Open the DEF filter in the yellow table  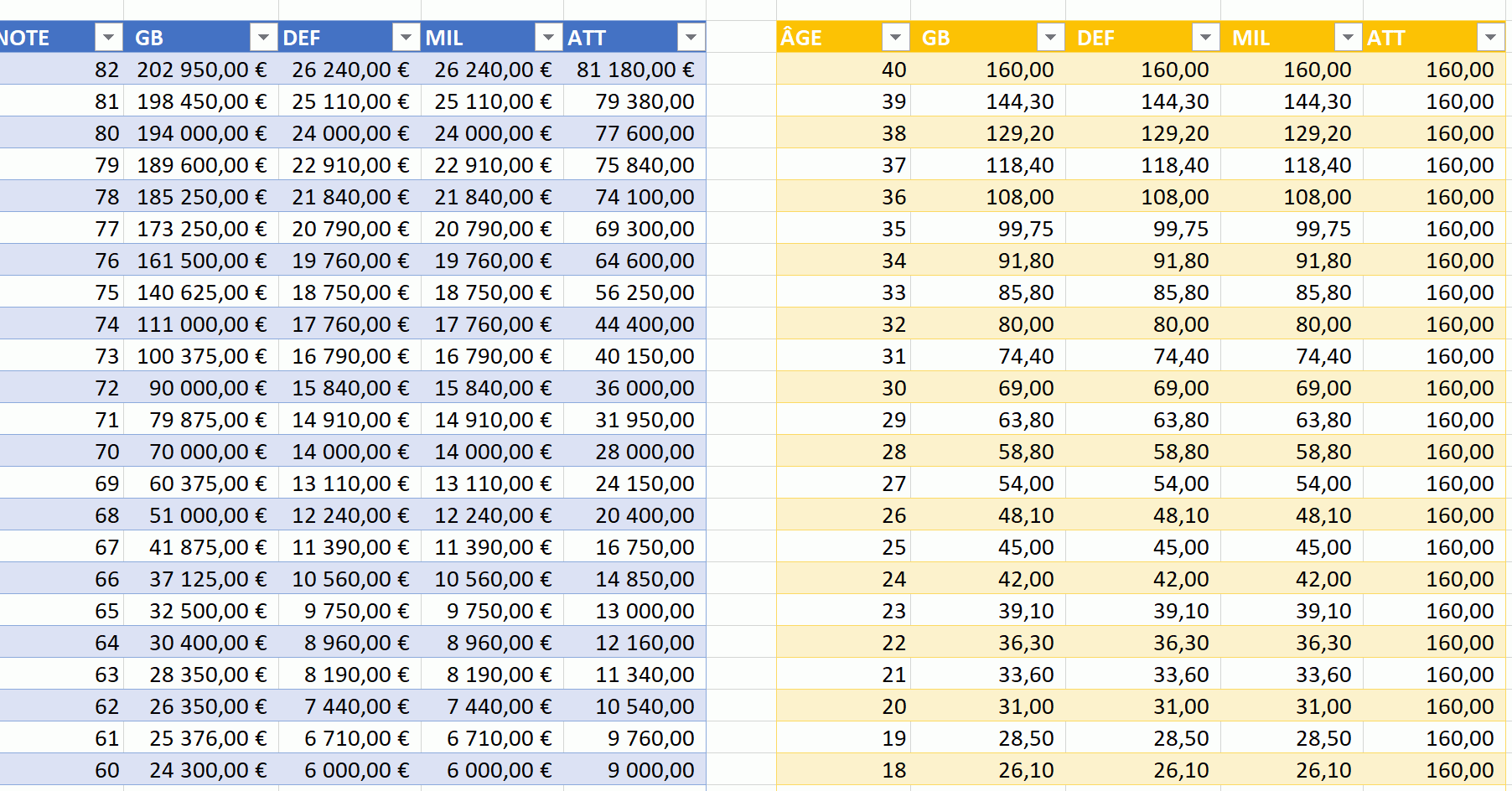[x=1205, y=38]
